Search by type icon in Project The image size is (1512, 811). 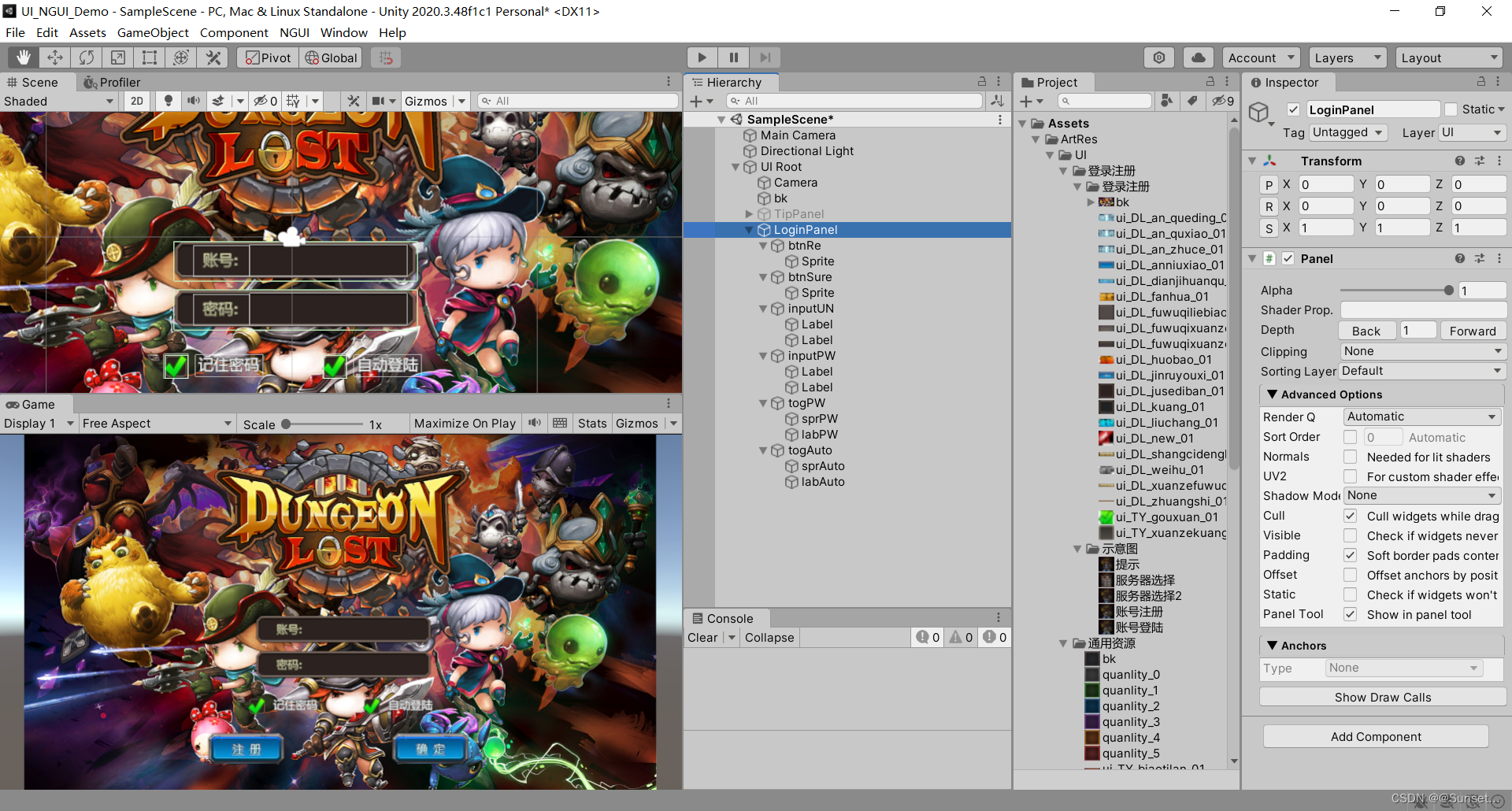(x=1166, y=101)
